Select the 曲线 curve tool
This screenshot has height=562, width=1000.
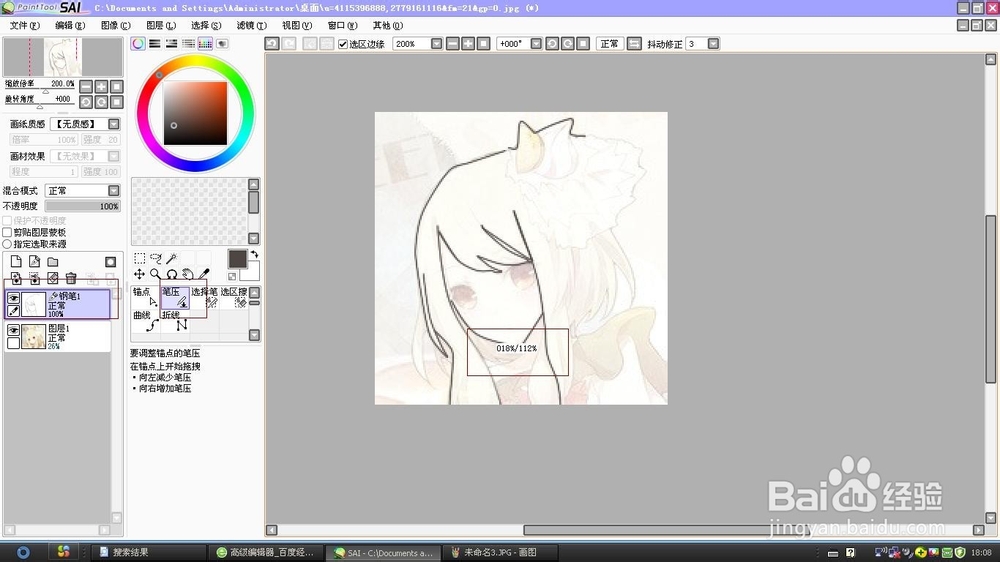[x=145, y=321]
